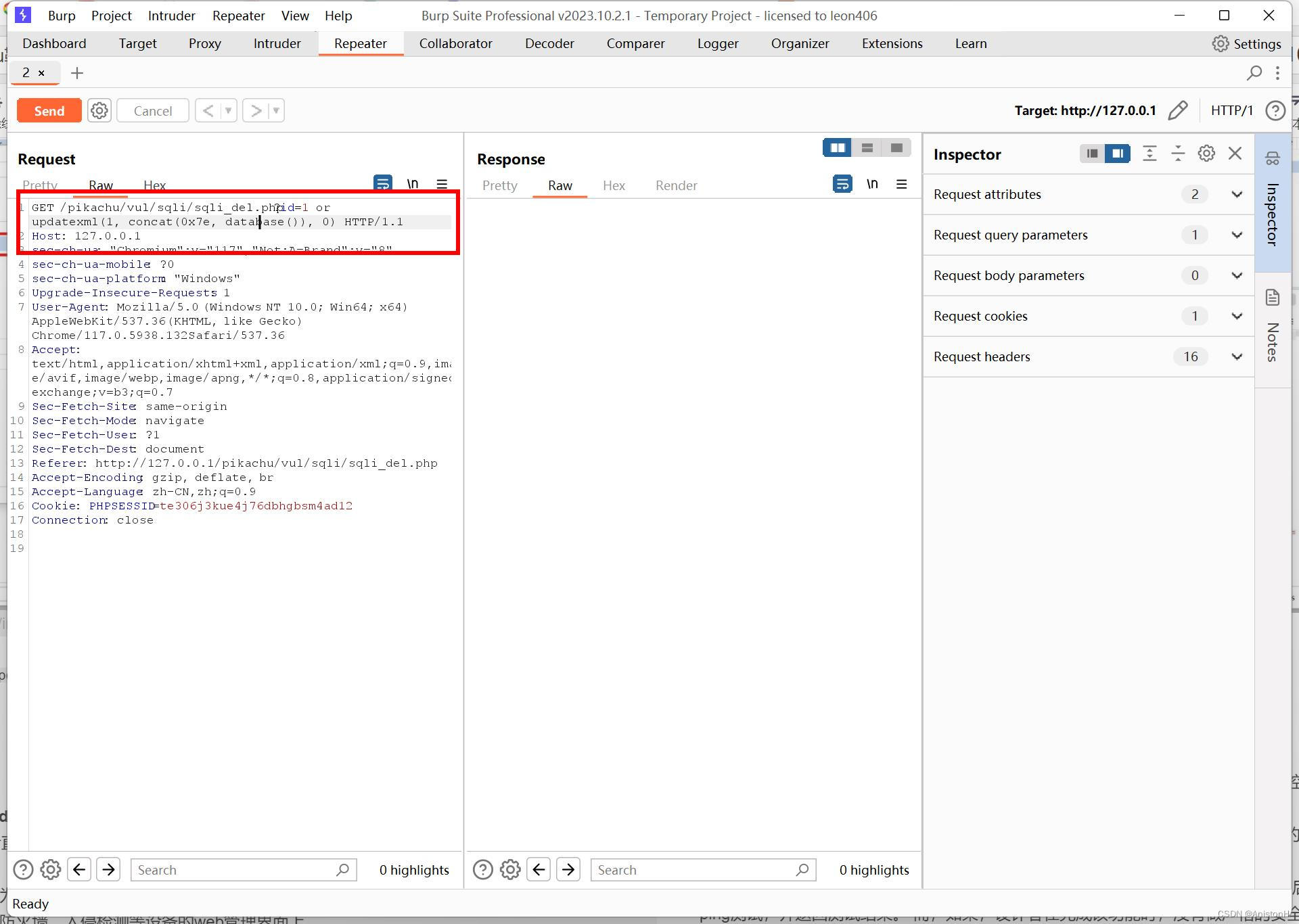Switch to Dashboard tab

tap(54, 44)
